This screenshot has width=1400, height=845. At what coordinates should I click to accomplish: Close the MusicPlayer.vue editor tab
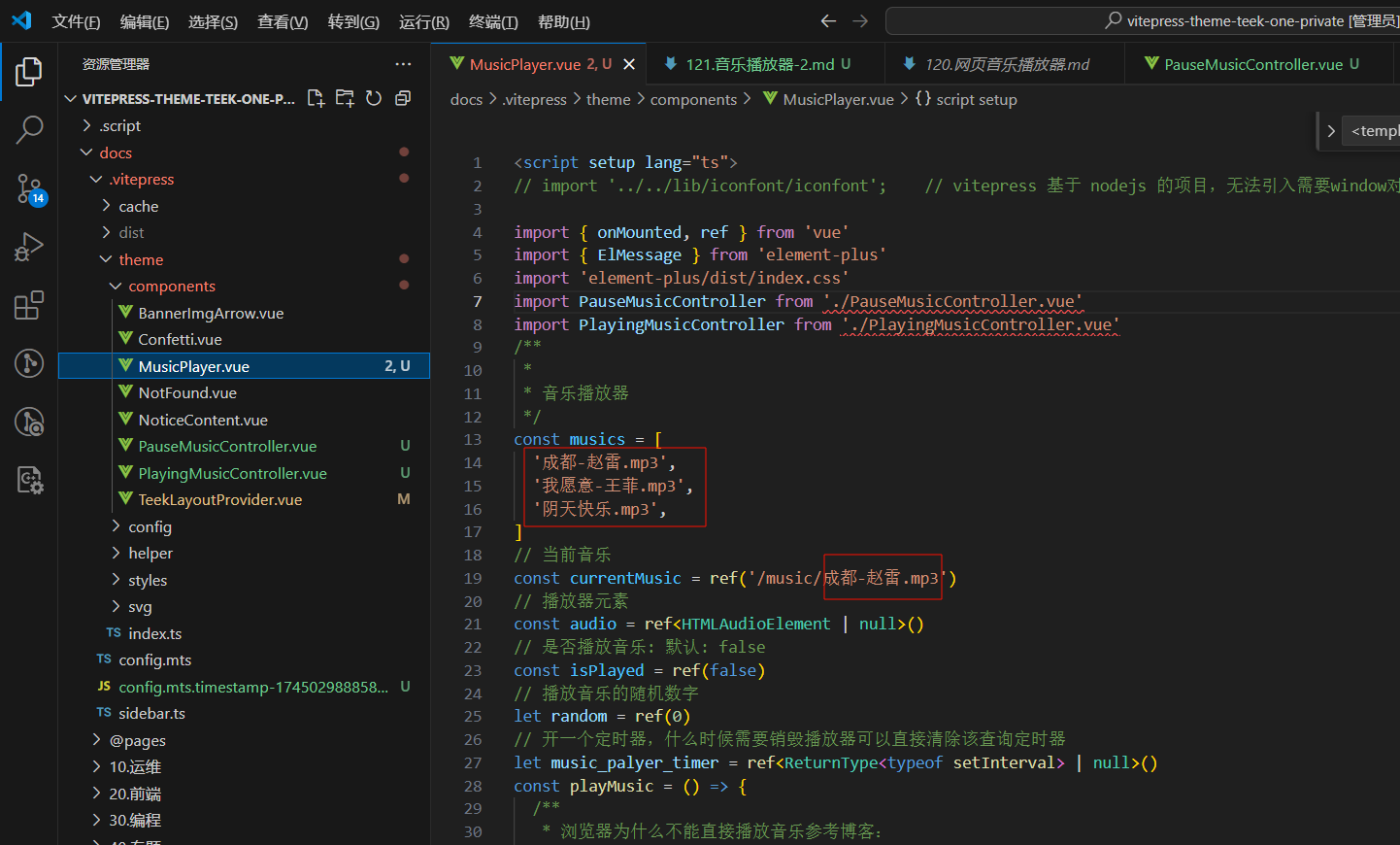pos(629,64)
